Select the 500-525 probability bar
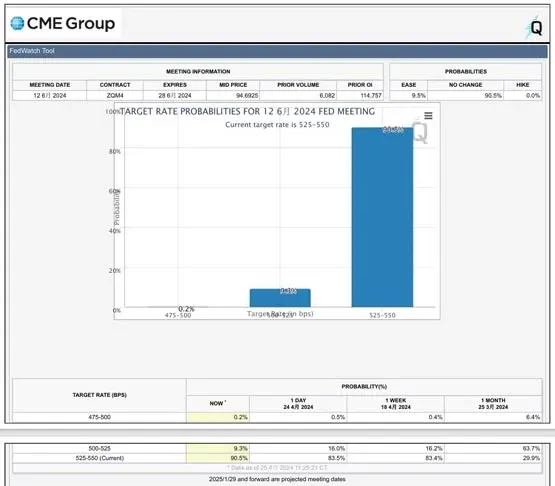Viewport: 555px width, 486px height. click(280, 298)
